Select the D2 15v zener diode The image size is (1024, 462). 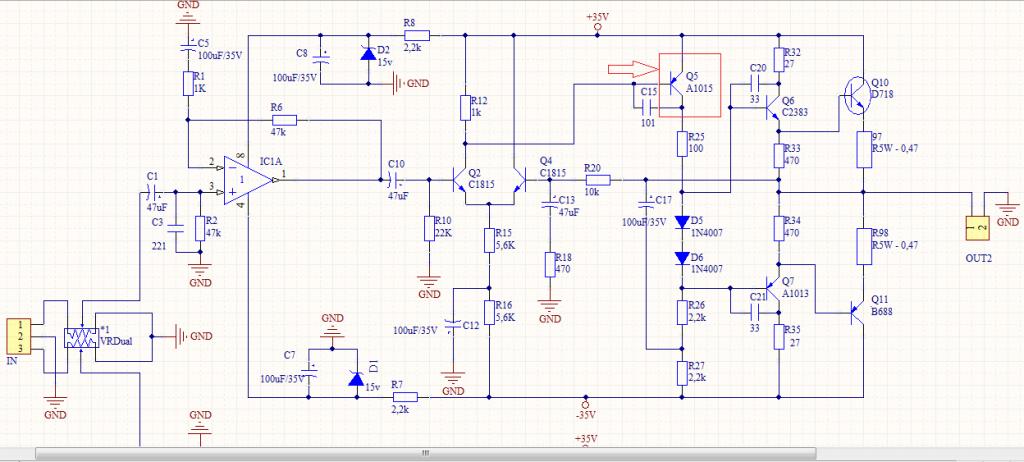pos(368,54)
